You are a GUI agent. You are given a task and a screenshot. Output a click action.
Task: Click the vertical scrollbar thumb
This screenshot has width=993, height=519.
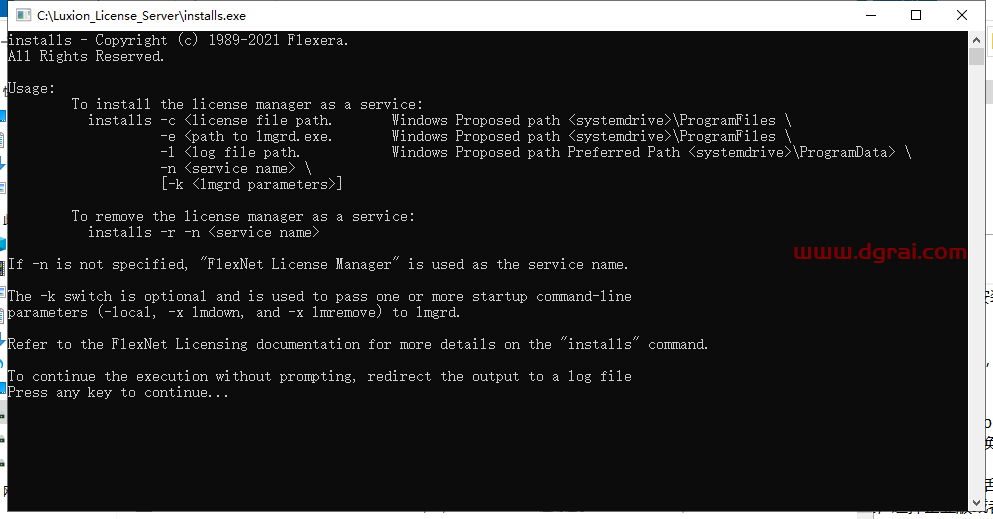(977, 57)
